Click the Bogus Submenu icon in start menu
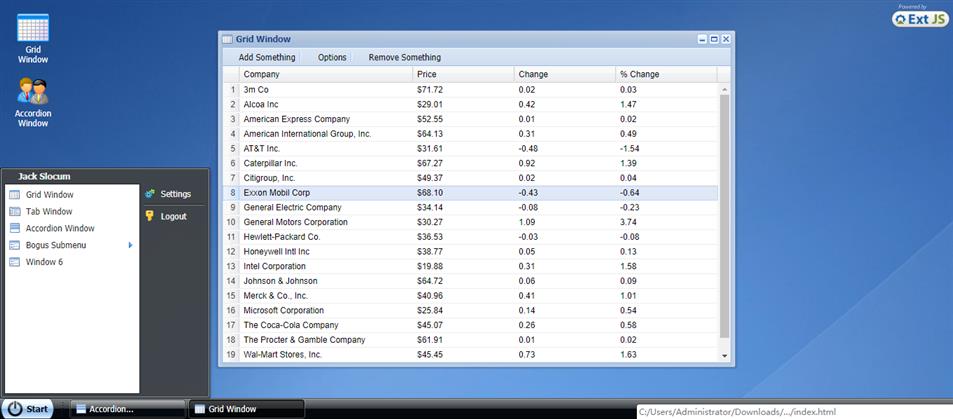 (15, 245)
